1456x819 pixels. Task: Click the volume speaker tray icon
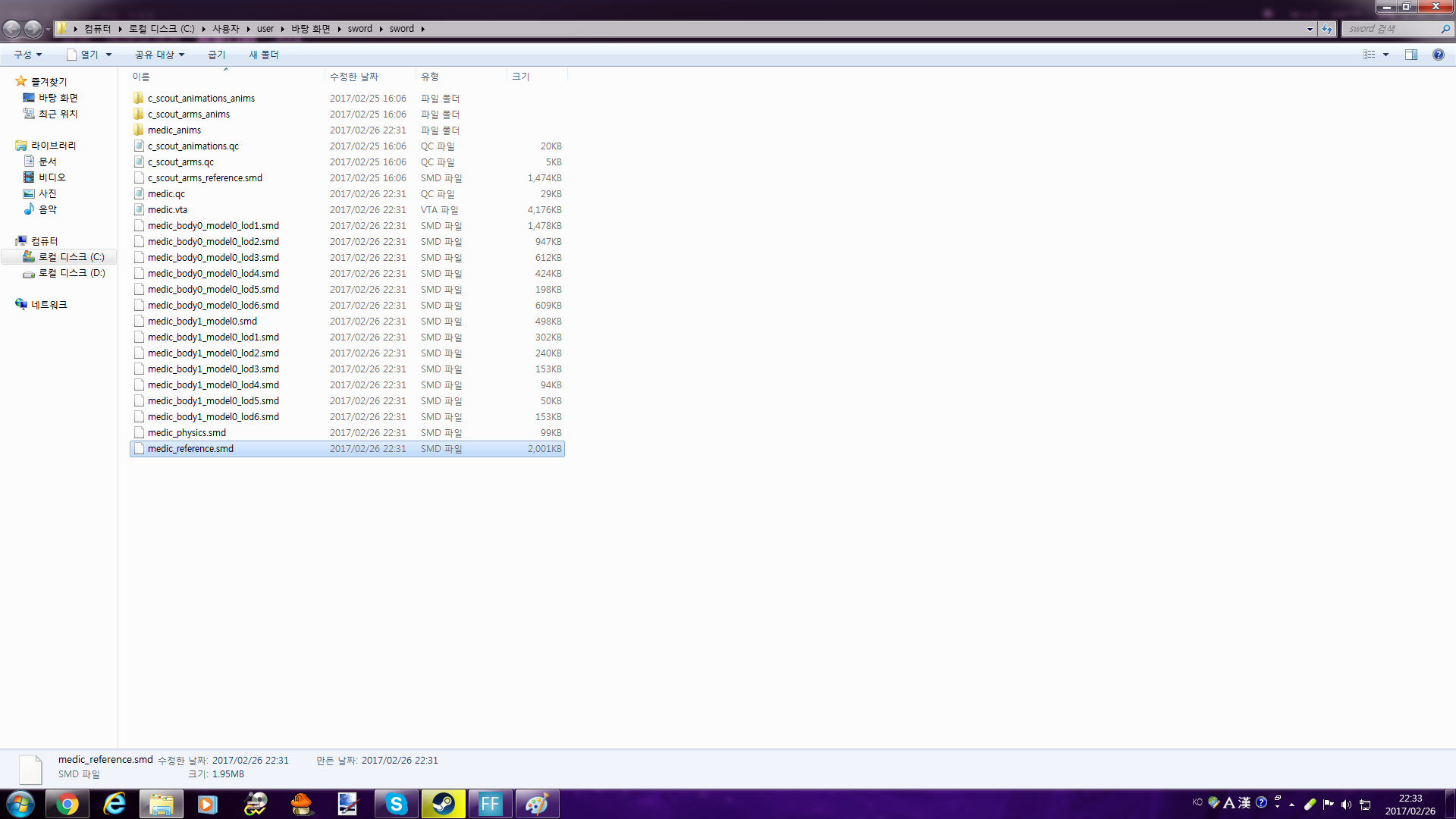[x=1346, y=805]
